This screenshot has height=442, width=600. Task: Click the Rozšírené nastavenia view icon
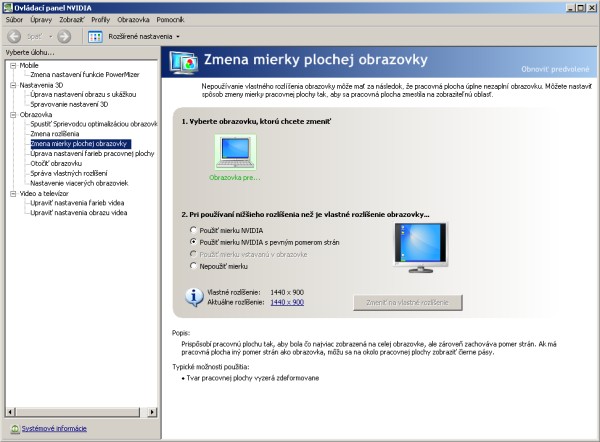96,36
